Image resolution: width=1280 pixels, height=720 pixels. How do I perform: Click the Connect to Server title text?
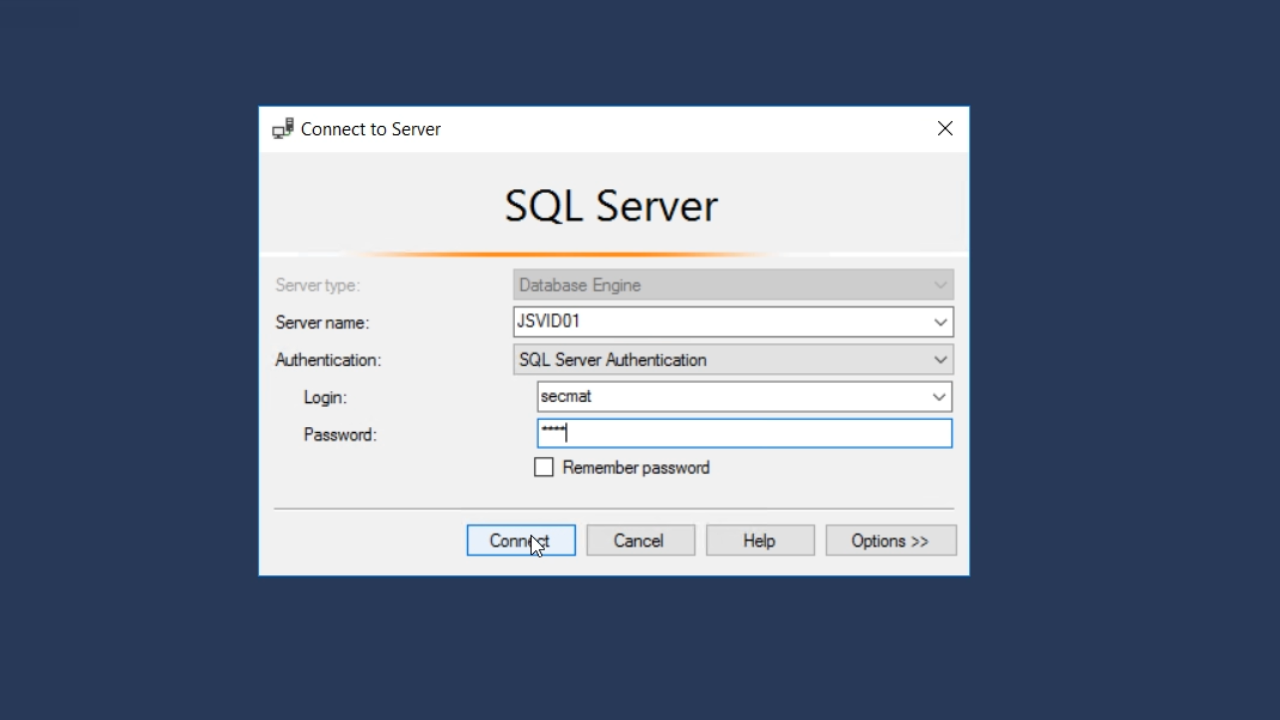coord(371,129)
